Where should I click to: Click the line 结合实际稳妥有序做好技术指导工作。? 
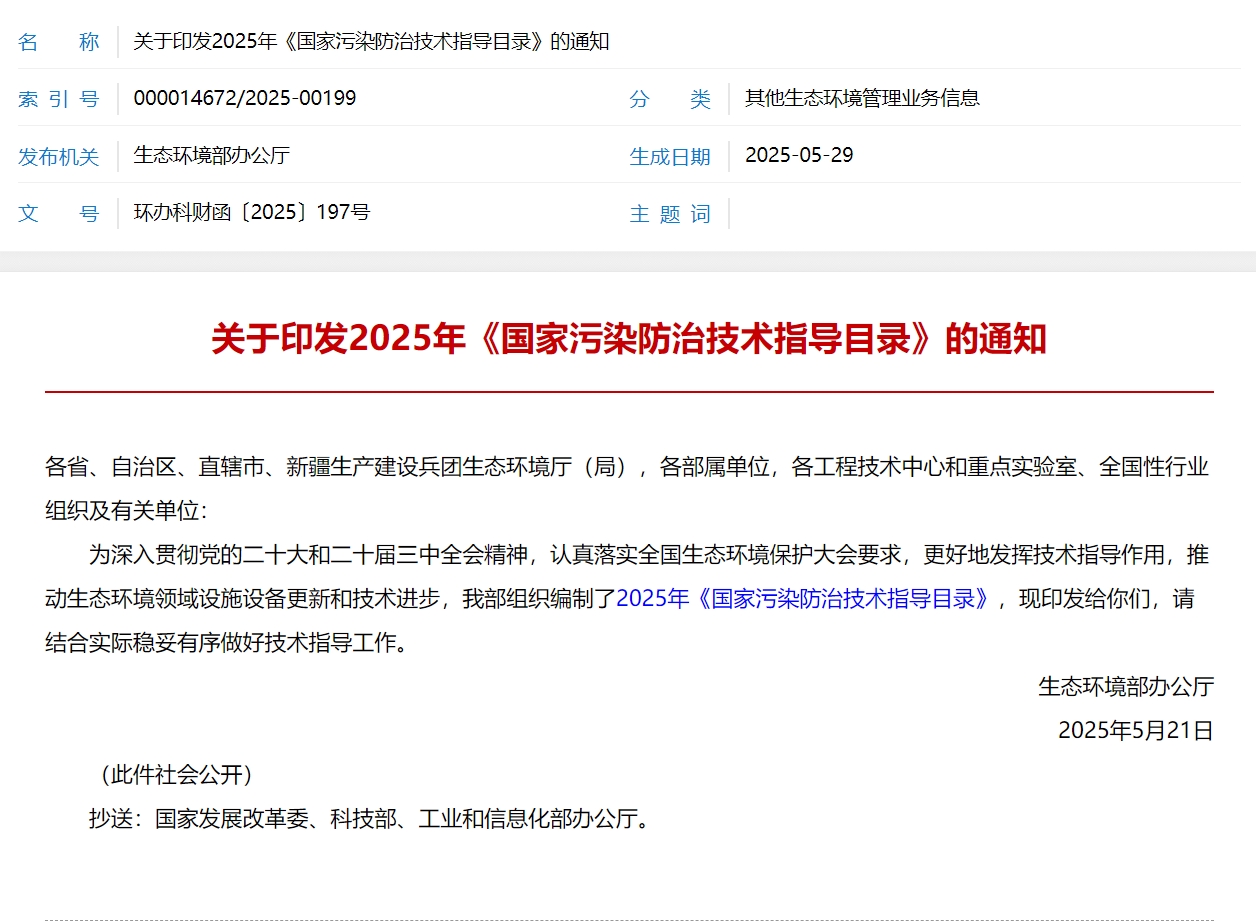click(227, 643)
